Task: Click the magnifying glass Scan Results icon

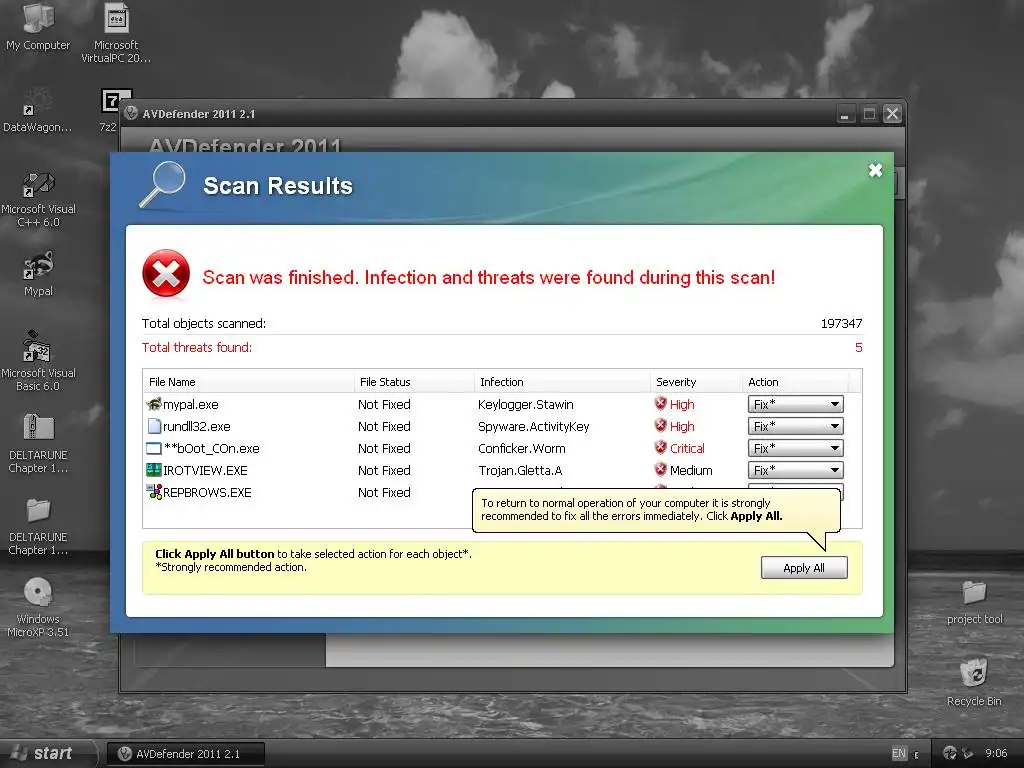Action: point(163,185)
